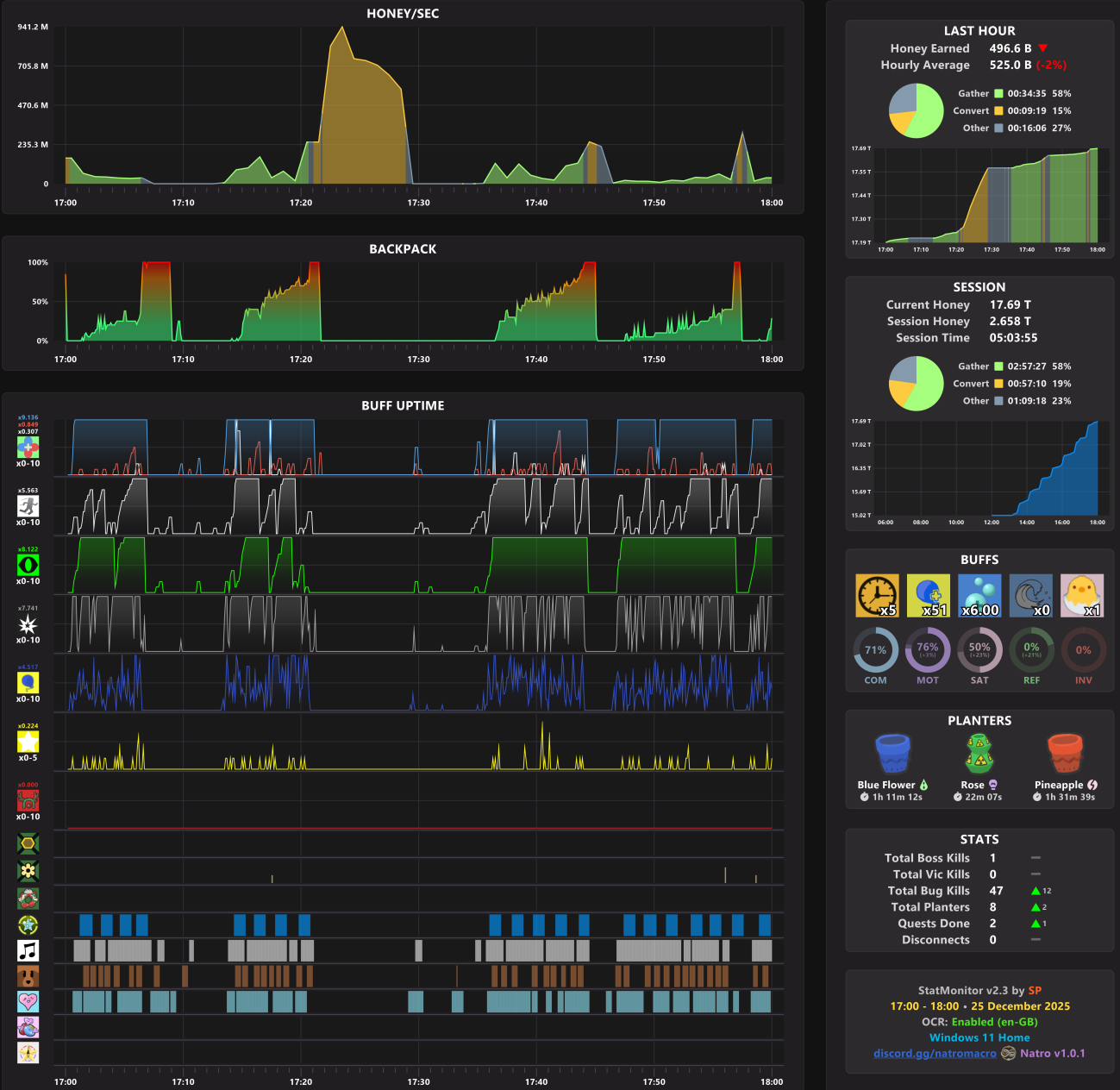Screen dimensions: 1120x1090
Task: Click the clock buff icon labeled x5
Action: coord(877,596)
